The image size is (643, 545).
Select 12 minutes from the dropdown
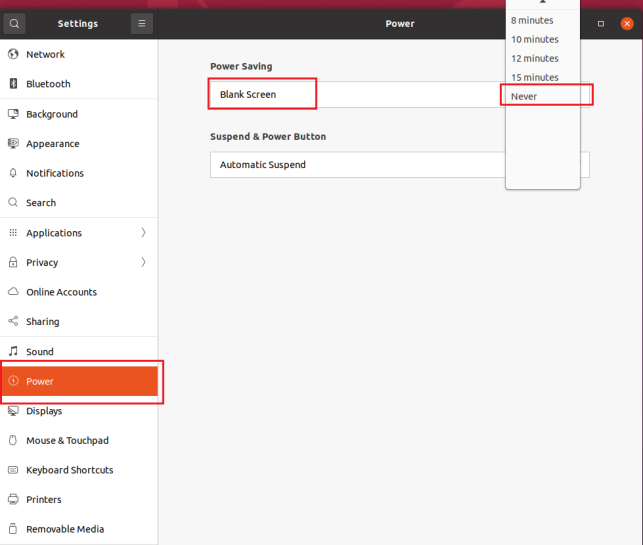click(543, 58)
